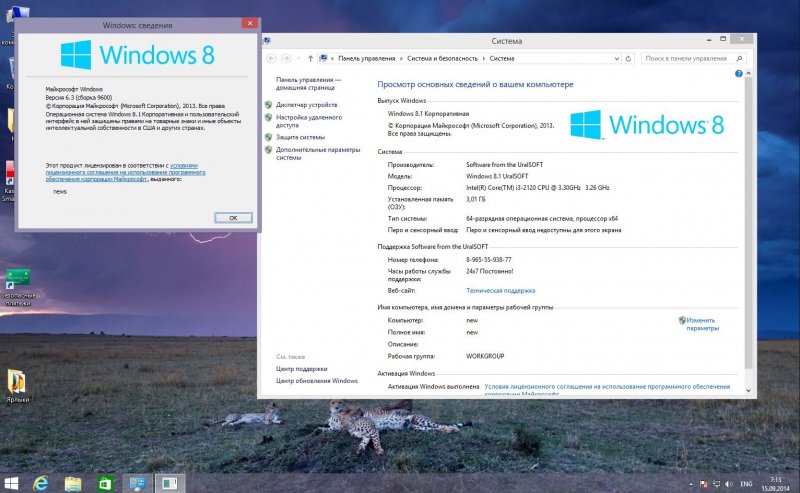Open license terms link under Активация Windows

click(607, 390)
